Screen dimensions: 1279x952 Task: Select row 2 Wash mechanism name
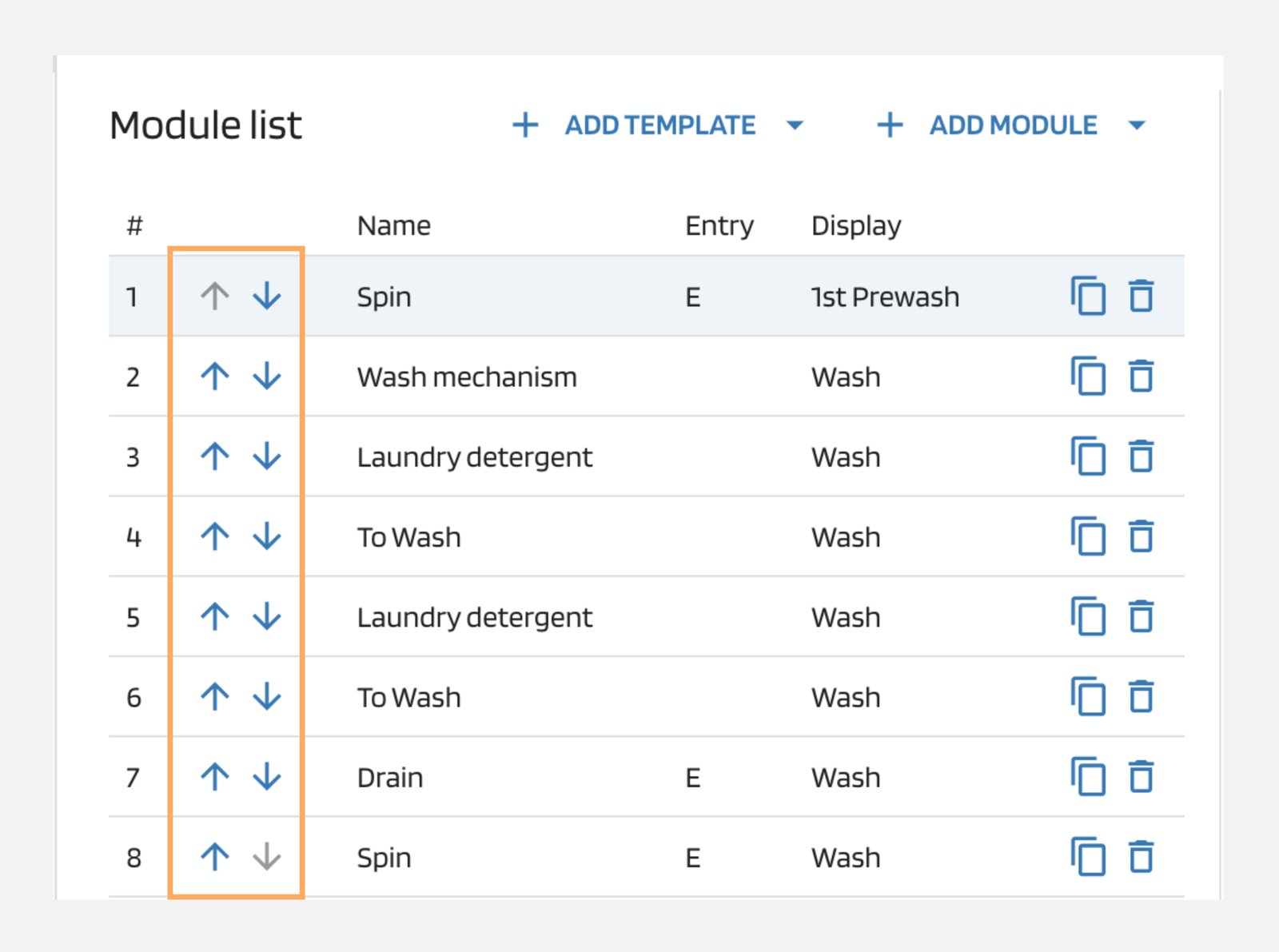coord(467,377)
